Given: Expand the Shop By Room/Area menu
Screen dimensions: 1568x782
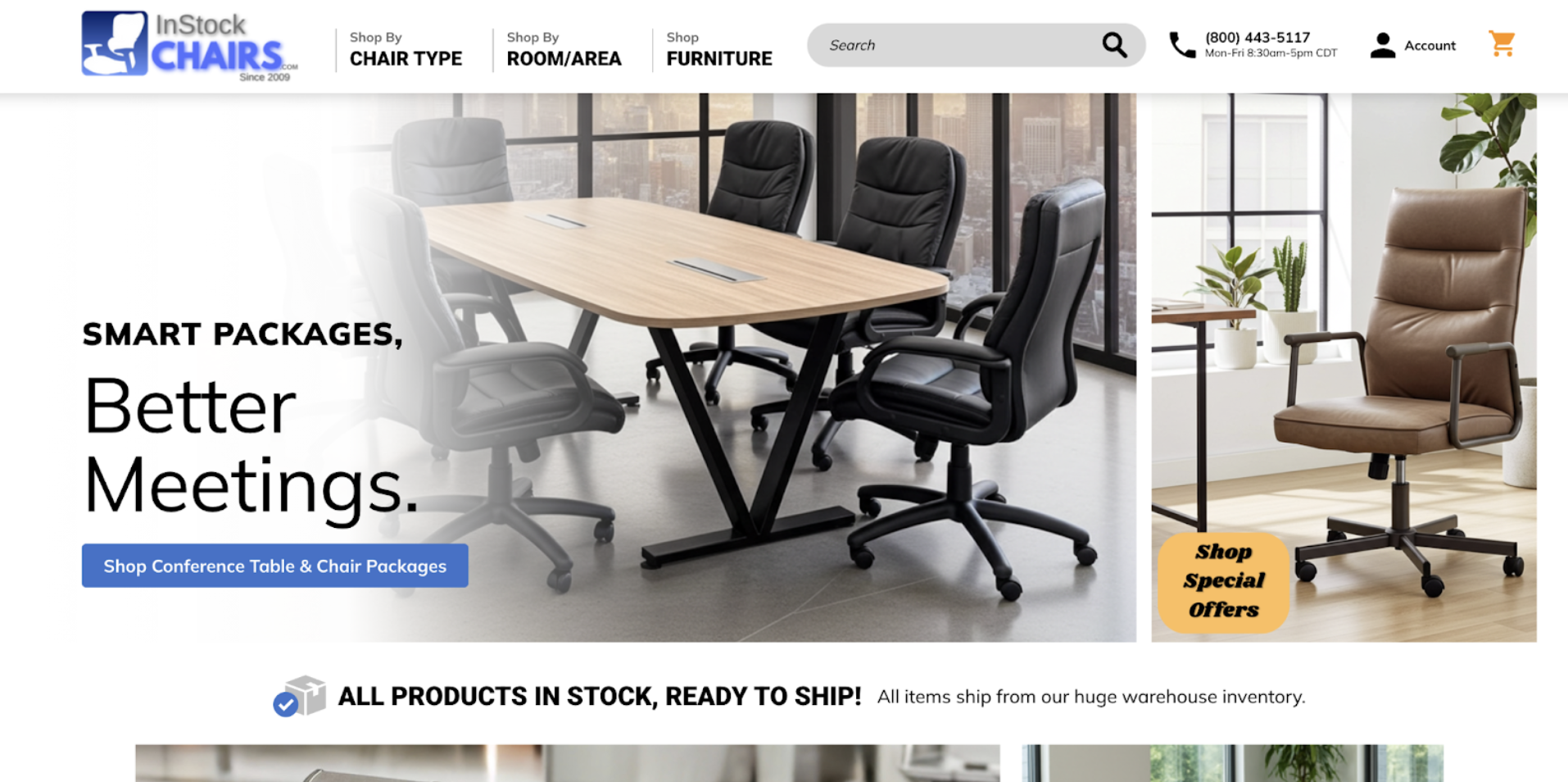Looking at the screenshot, I should 564,49.
